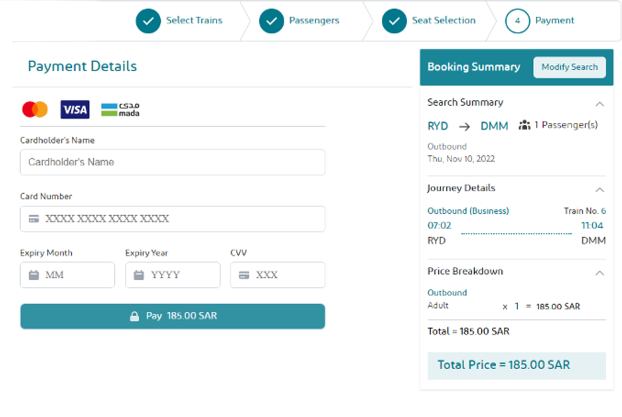The image size is (622, 417).
Task: Click the Mastercard logo icon
Action: pyautogui.click(x=35, y=109)
